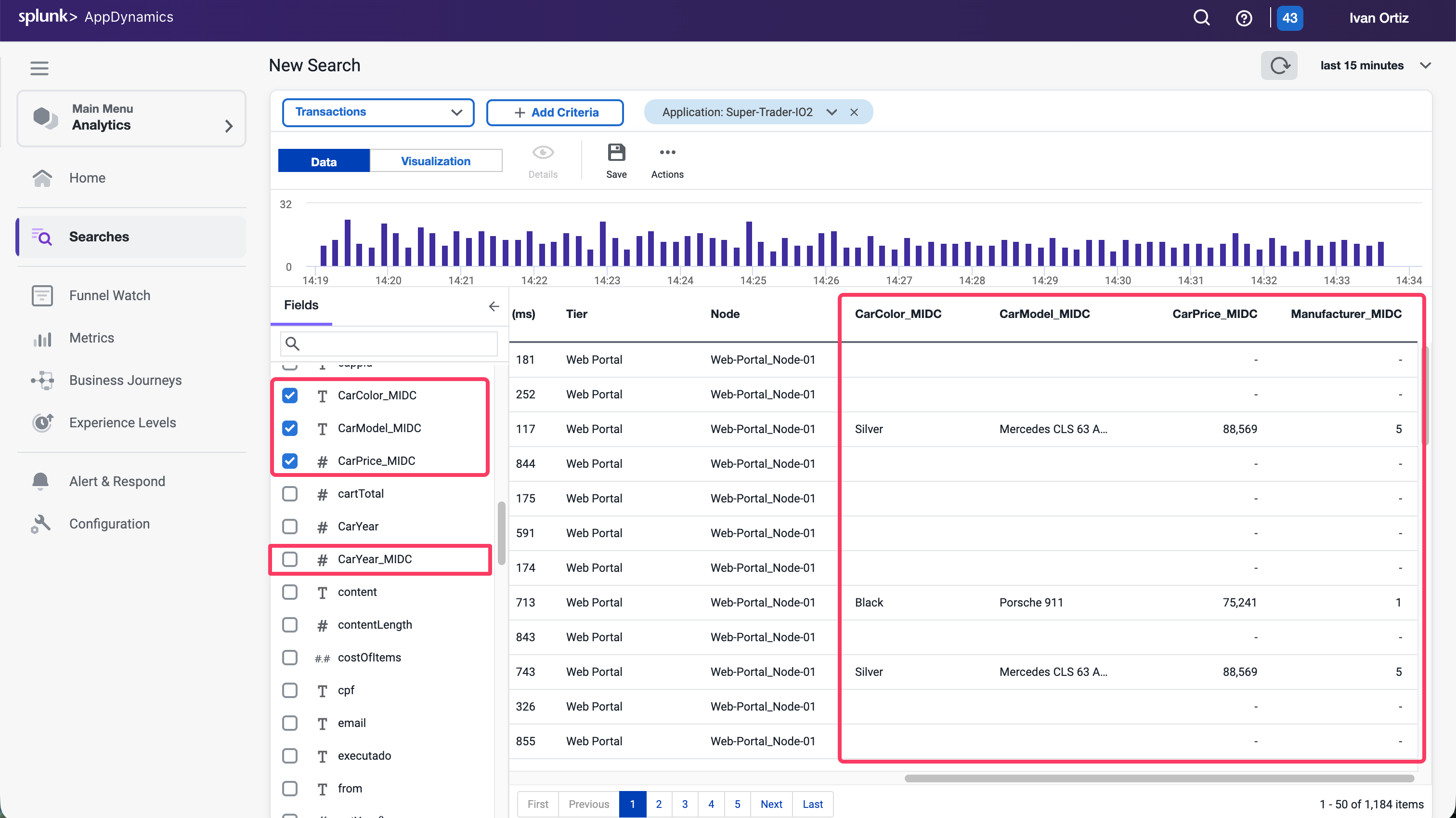The height and width of the screenshot is (818, 1456).
Task: Open Funnel Watch from sidebar
Action: (x=110, y=295)
